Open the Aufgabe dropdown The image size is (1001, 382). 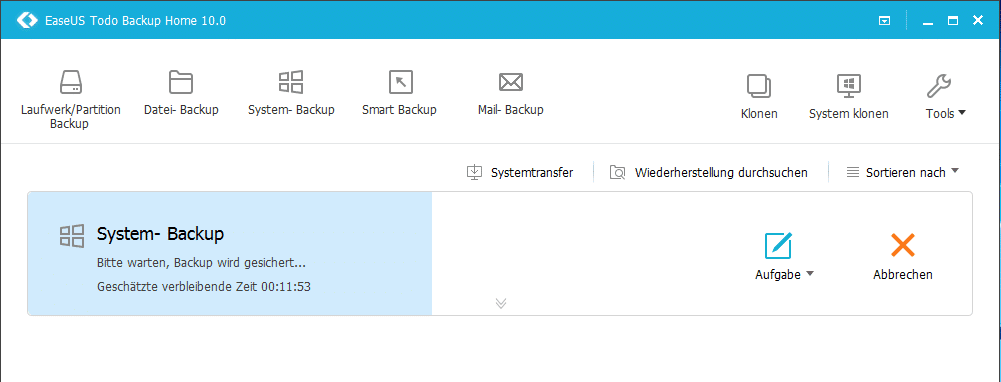point(785,275)
